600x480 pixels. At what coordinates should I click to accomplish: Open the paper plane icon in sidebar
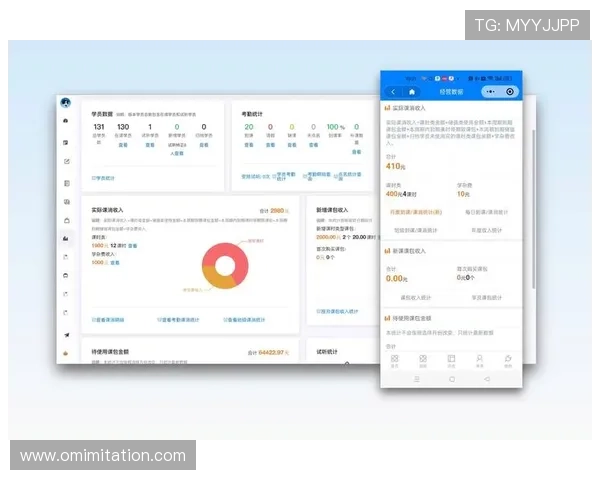66,334
